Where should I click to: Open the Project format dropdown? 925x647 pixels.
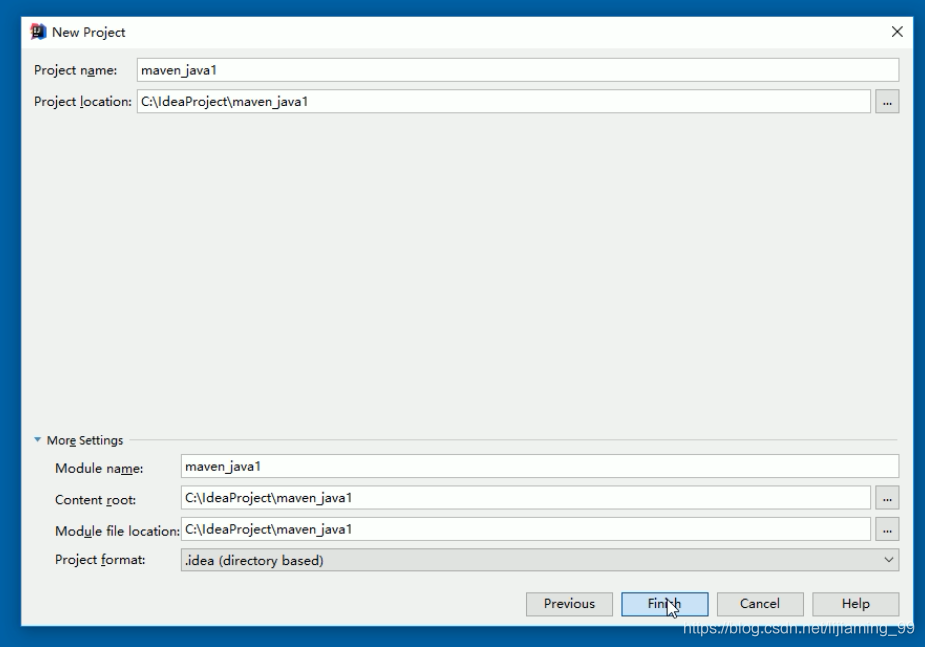(540, 560)
